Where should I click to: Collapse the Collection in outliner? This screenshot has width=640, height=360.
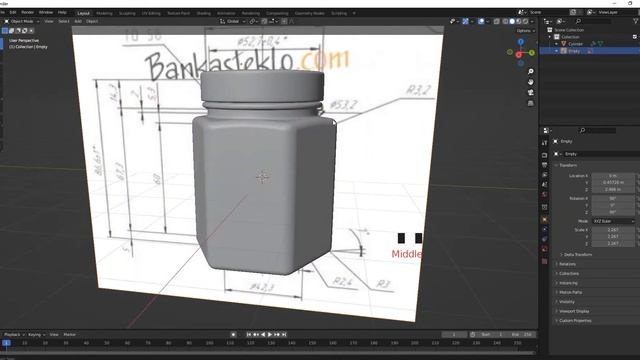pos(550,37)
